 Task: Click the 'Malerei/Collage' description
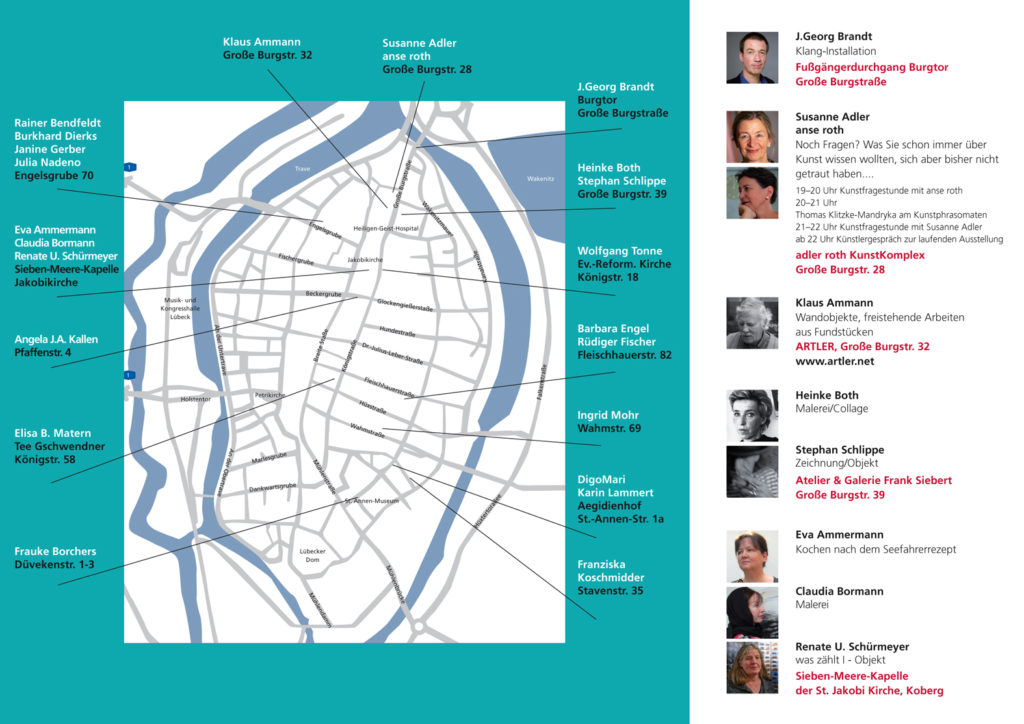point(831,408)
